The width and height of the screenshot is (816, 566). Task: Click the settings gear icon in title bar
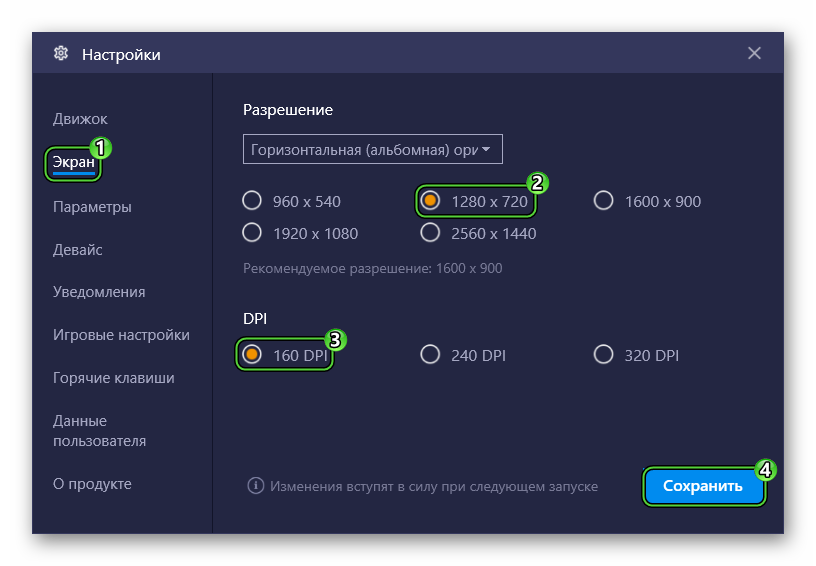(x=61, y=54)
